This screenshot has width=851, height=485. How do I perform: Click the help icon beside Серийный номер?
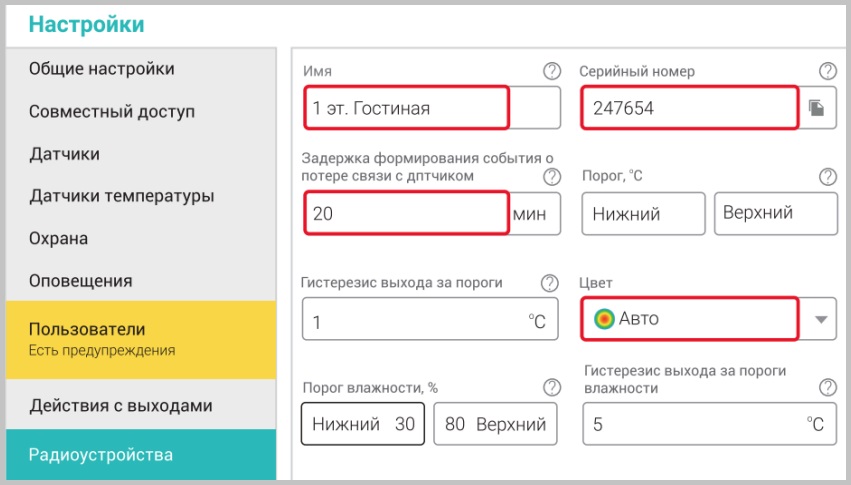[x=827, y=71]
